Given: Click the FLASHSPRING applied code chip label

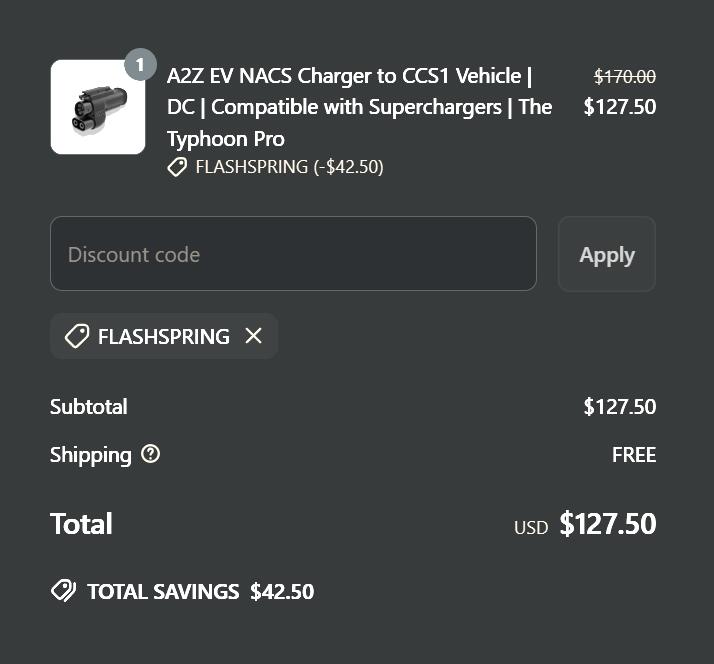Looking at the screenshot, I should 164,337.
